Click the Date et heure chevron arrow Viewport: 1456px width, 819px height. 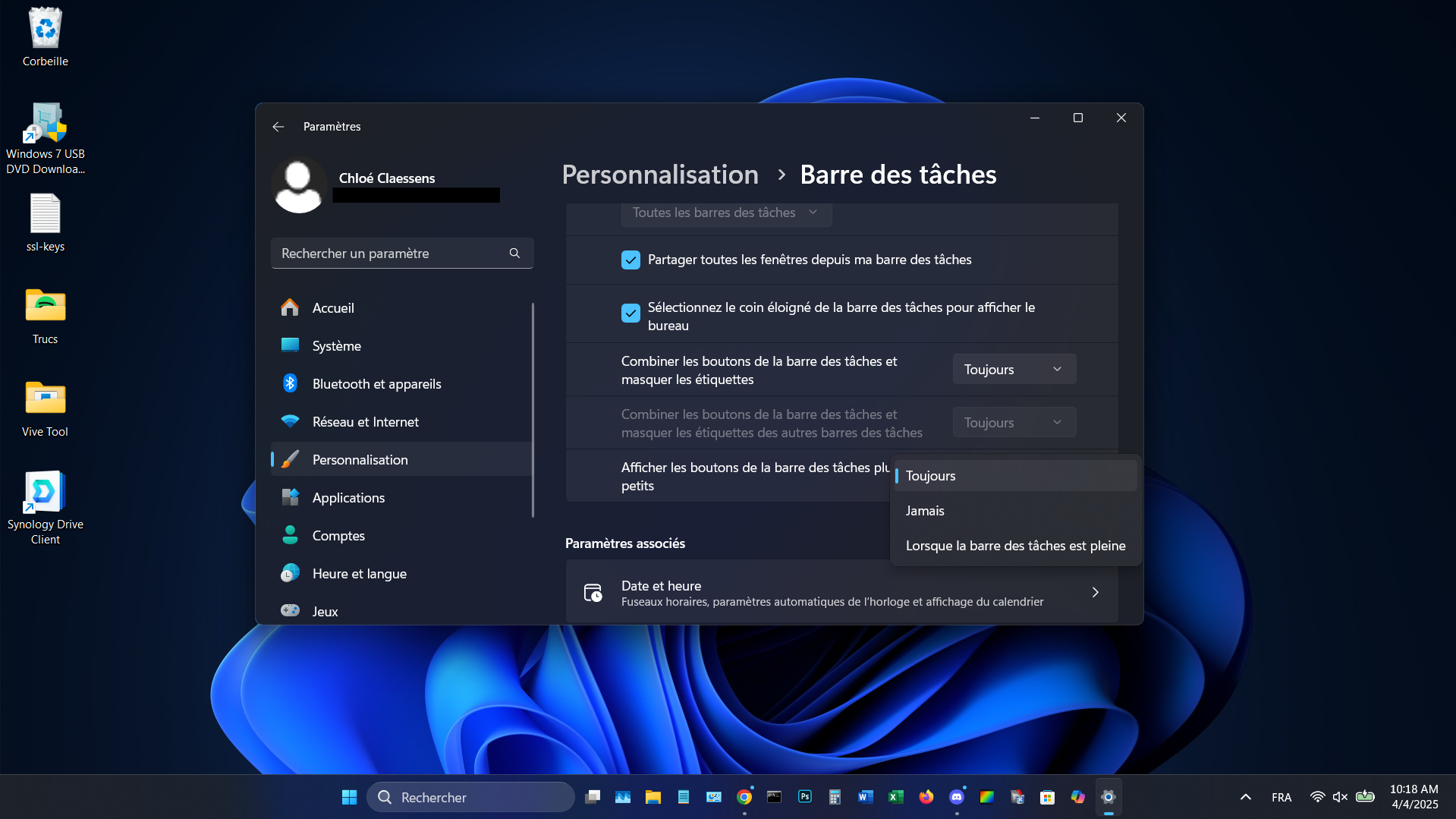(x=1095, y=592)
